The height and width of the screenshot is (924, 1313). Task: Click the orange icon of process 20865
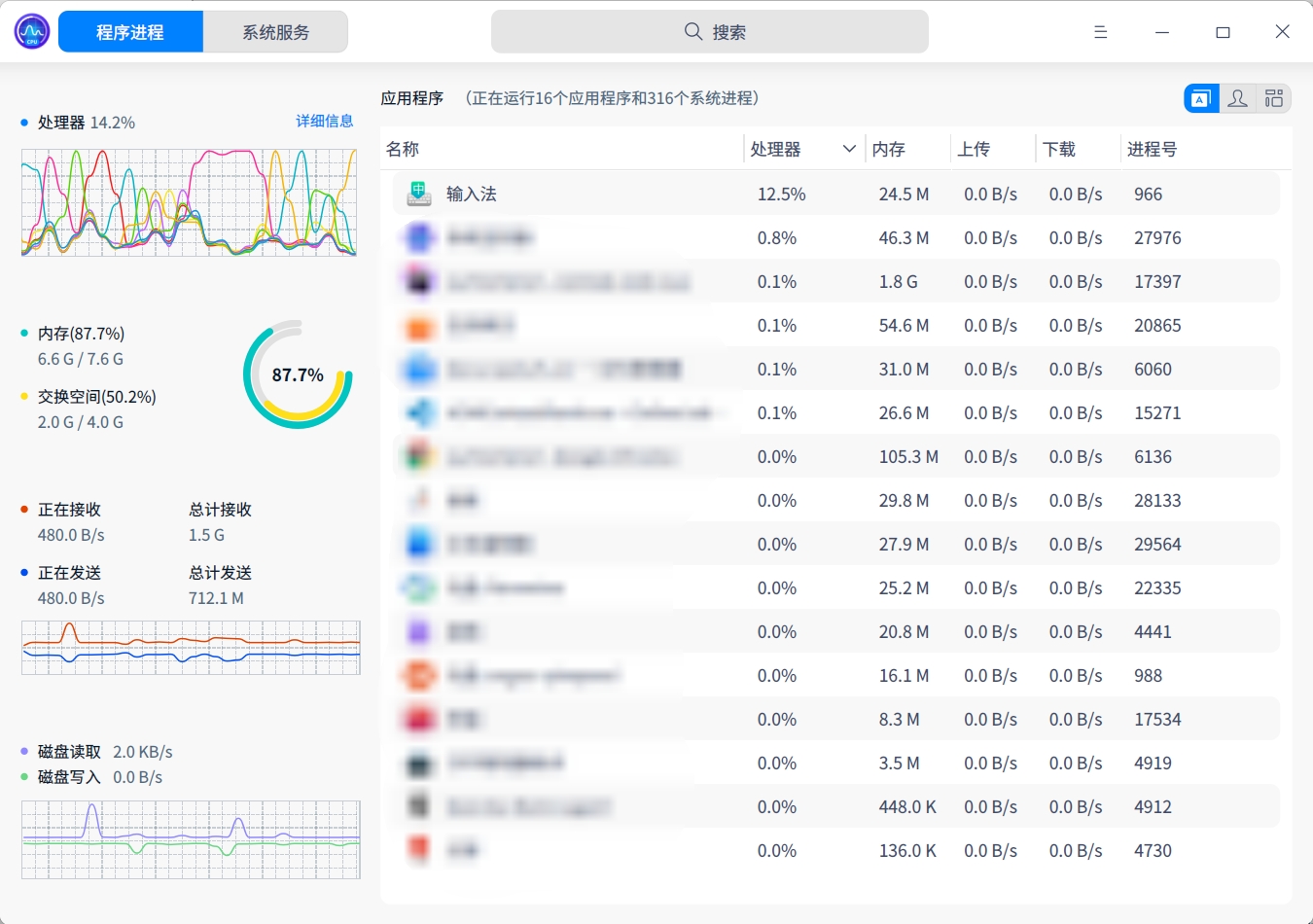pos(419,326)
